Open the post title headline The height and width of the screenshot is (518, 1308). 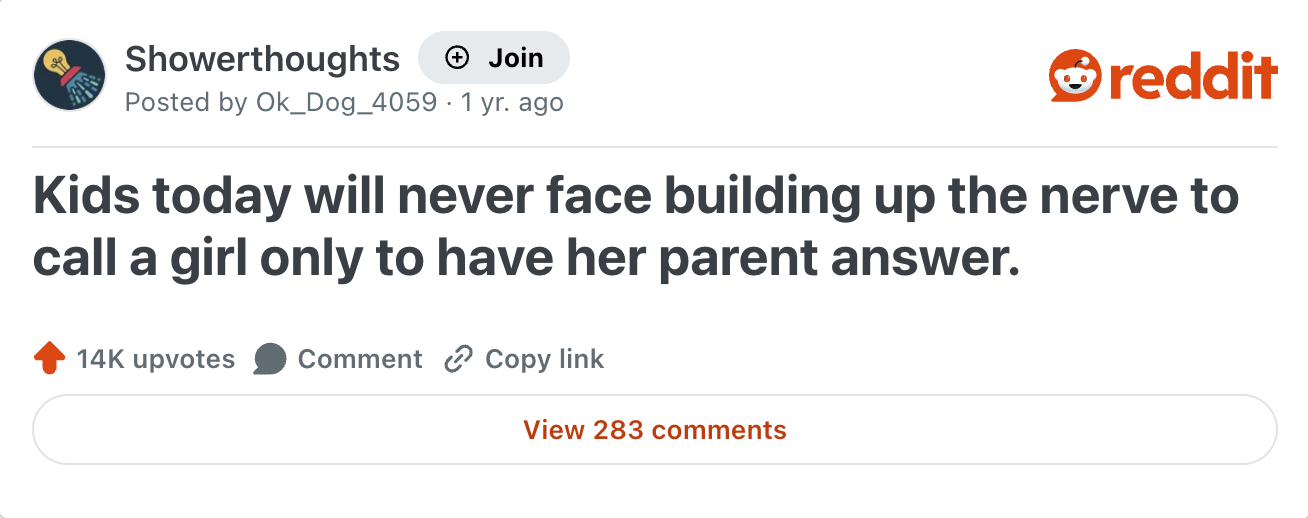click(x=635, y=228)
